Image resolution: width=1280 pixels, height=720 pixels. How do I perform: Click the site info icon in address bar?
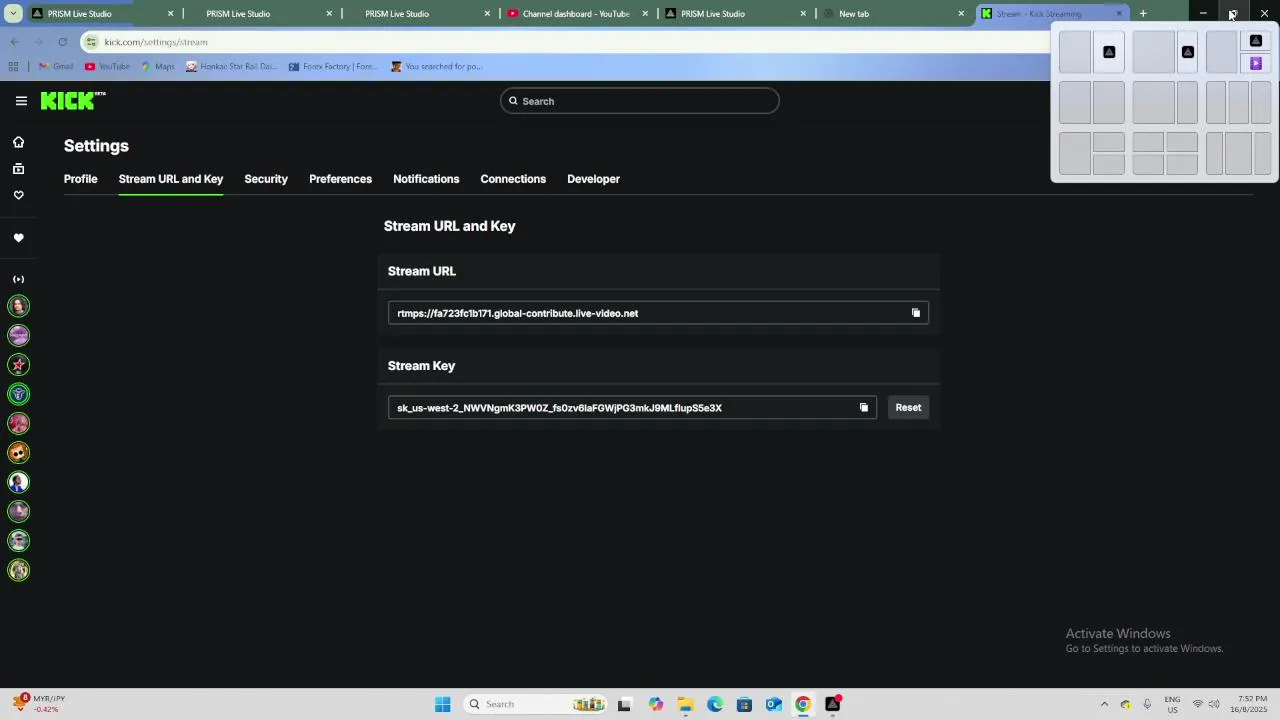[92, 42]
